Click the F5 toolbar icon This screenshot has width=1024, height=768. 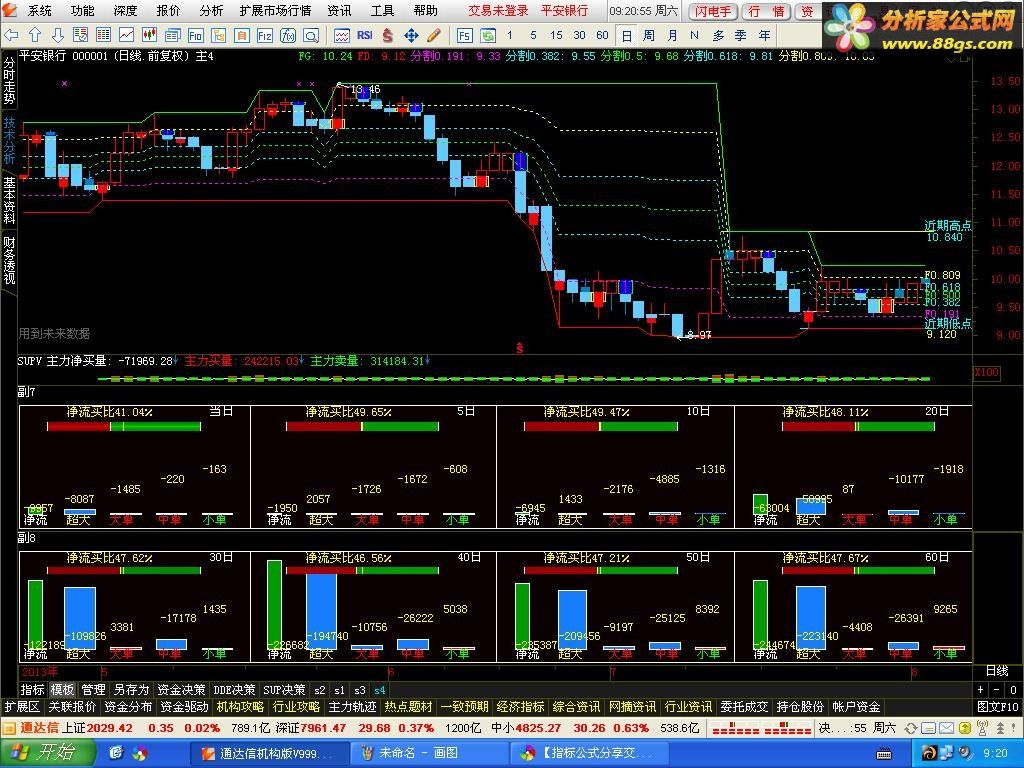[x=464, y=35]
